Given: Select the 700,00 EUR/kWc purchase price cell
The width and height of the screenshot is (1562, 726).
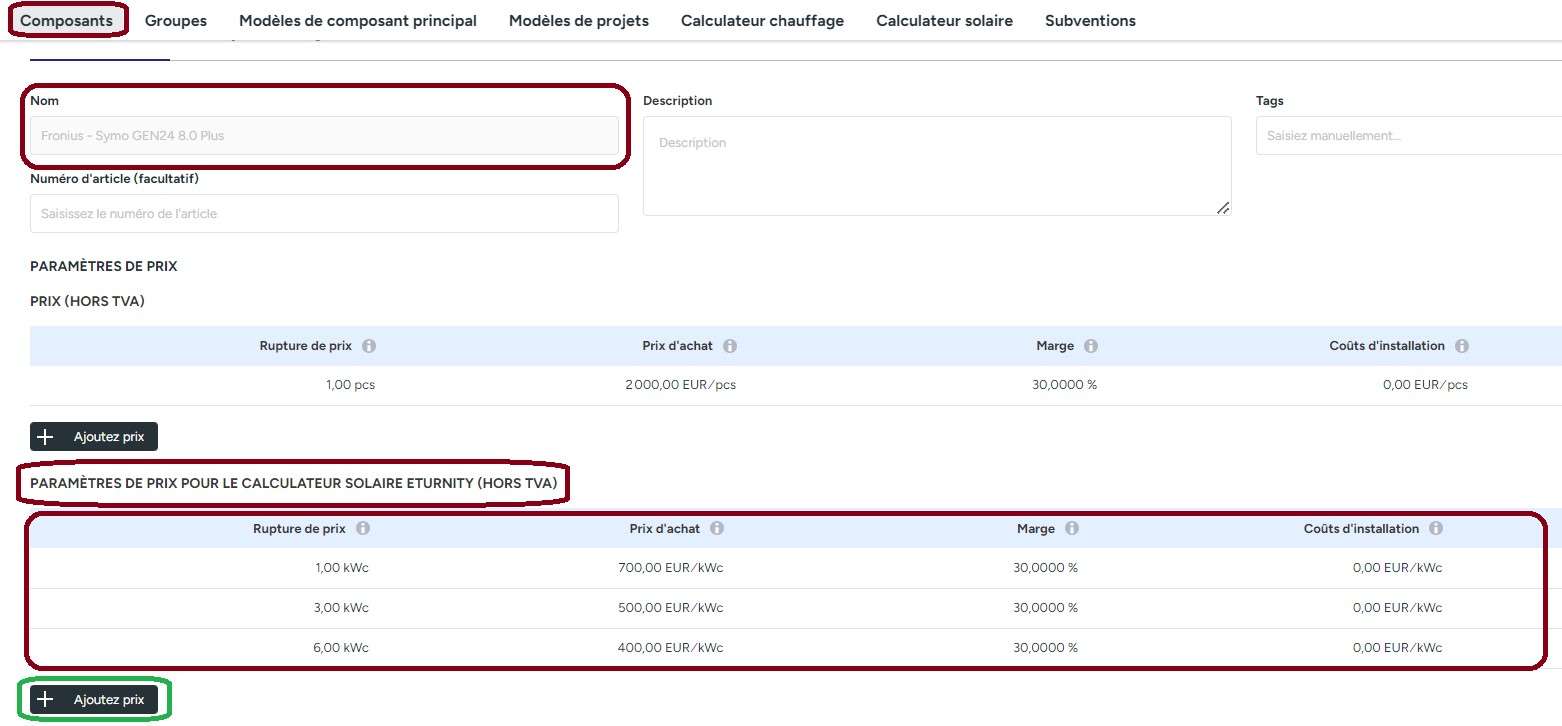Looking at the screenshot, I should [670, 568].
